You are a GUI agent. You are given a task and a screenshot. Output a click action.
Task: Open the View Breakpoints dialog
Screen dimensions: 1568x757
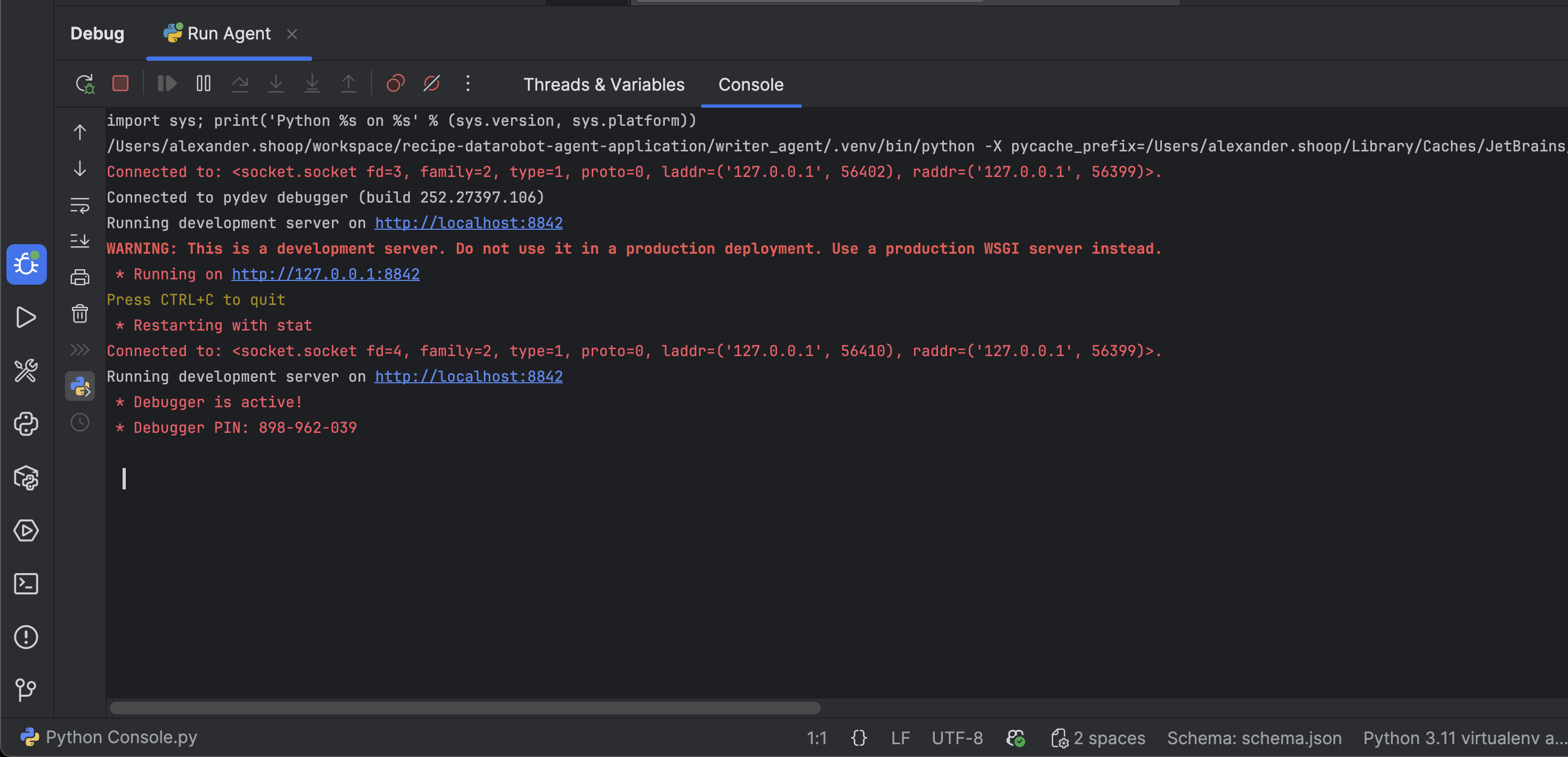(395, 84)
